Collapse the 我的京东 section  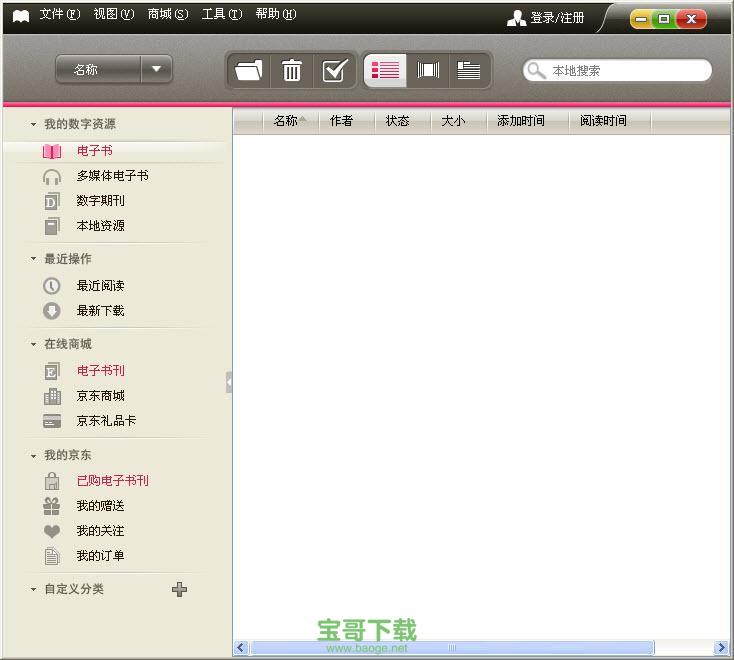tap(33, 455)
